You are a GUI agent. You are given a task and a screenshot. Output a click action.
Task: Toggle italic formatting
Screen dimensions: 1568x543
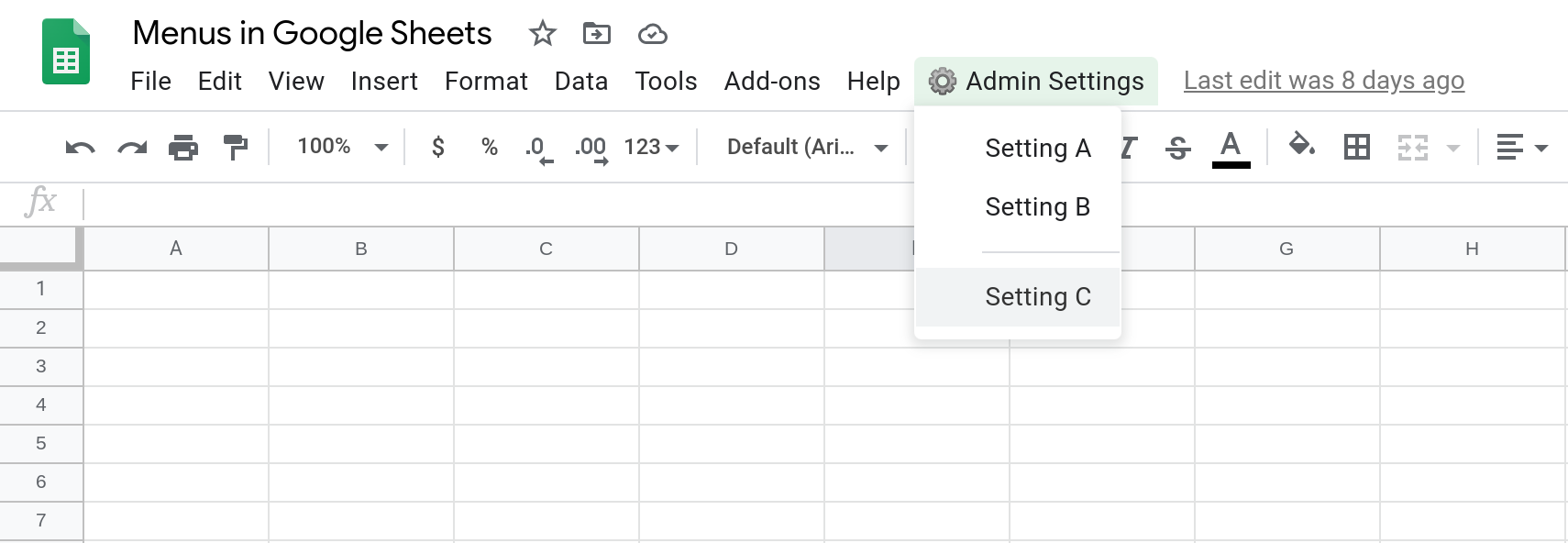(1129, 147)
